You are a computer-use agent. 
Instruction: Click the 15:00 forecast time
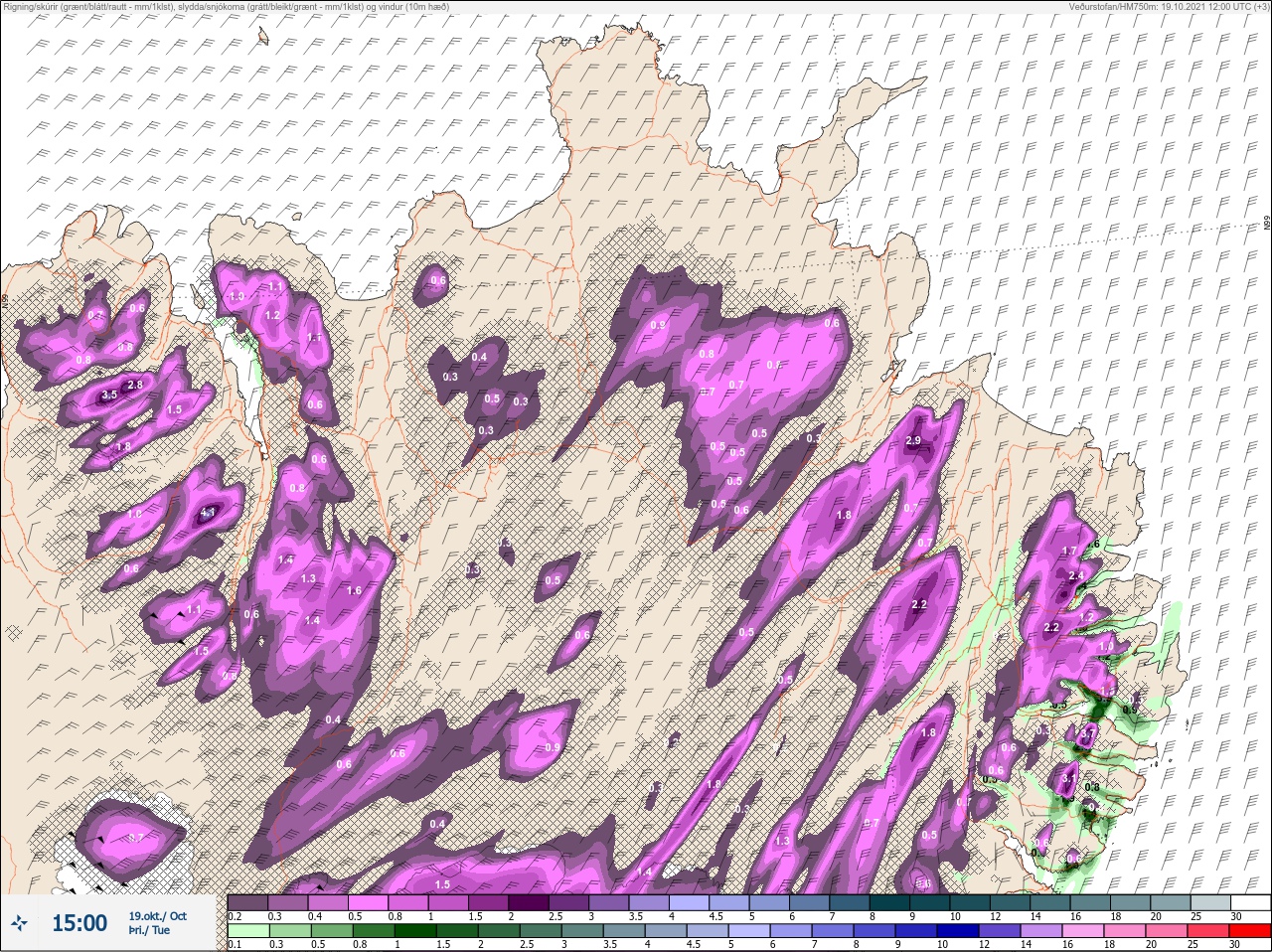[x=79, y=923]
